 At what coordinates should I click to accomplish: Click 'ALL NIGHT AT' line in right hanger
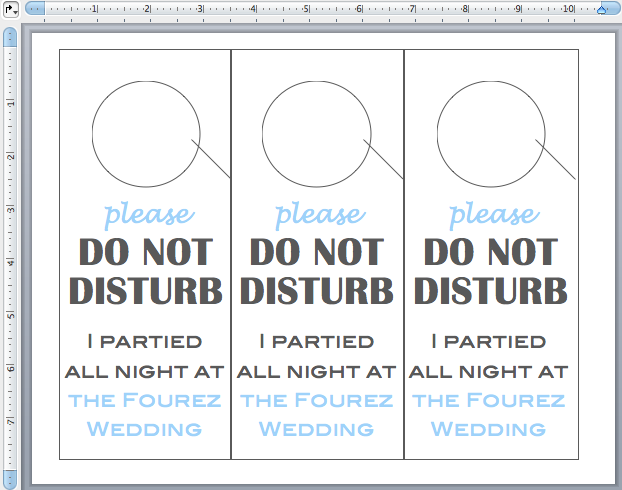coord(488,372)
